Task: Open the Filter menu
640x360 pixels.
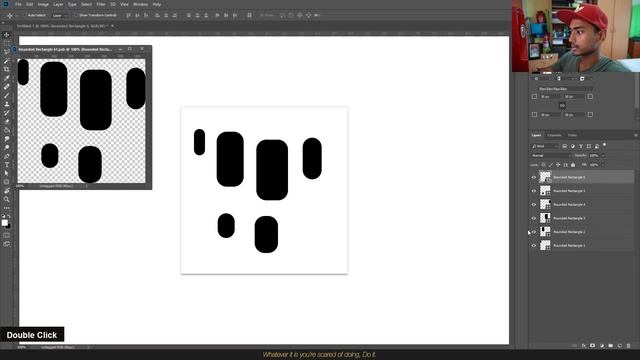Action: [x=101, y=4]
